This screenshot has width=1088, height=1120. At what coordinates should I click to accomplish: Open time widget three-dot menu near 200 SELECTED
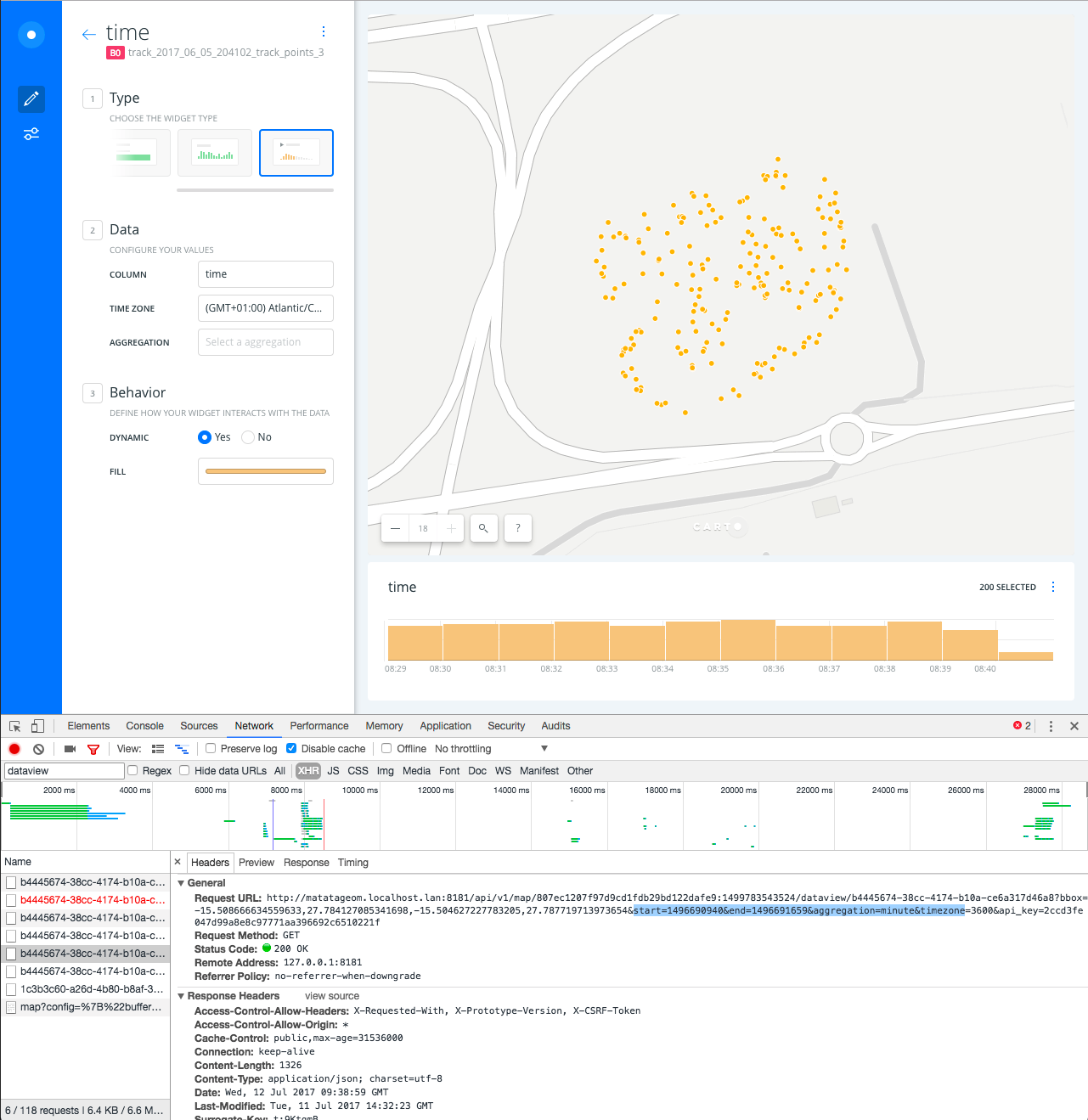click(1053, 587)
